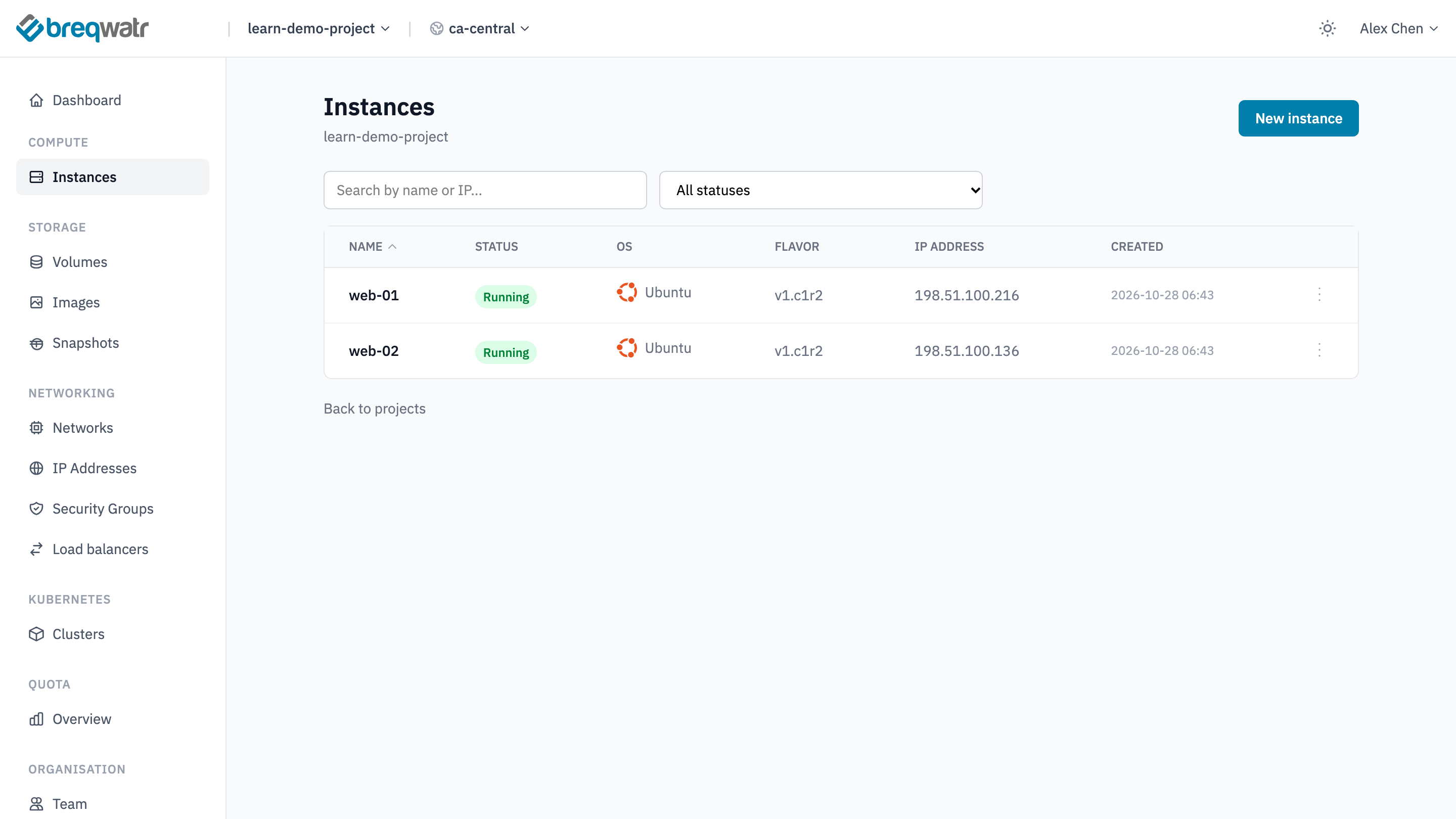Open Snapshots from the sidebar
The height and width of the screenshot is (819, 1456).
112,343
